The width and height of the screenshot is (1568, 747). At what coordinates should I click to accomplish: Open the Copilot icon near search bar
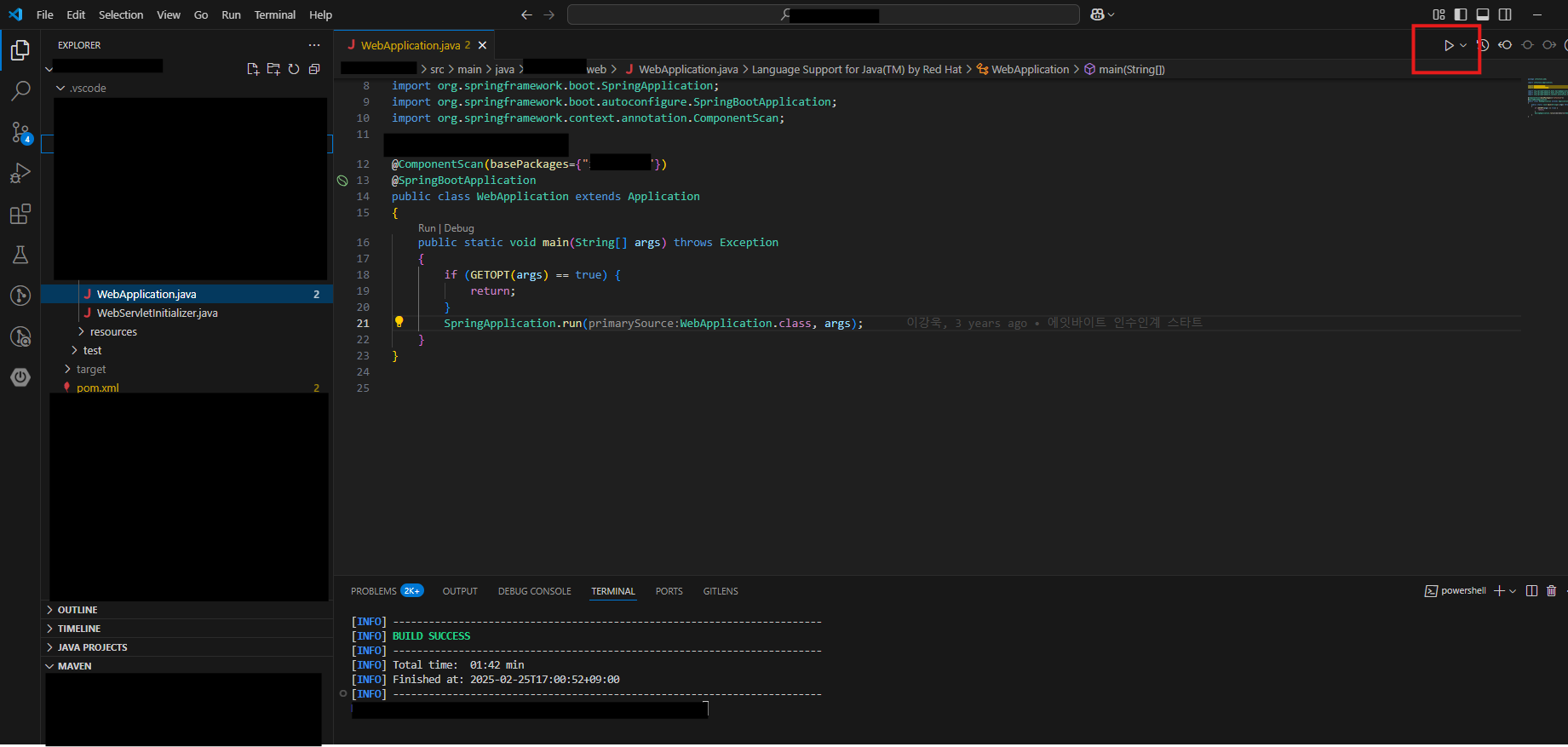[1097, 14]
